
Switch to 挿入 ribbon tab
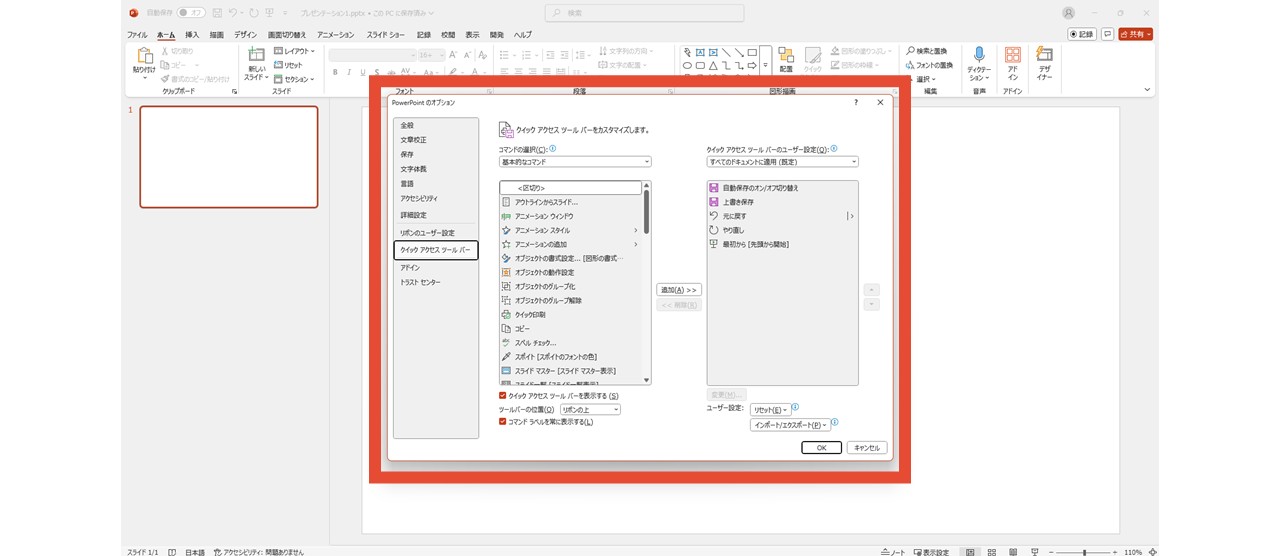(192, 35)
